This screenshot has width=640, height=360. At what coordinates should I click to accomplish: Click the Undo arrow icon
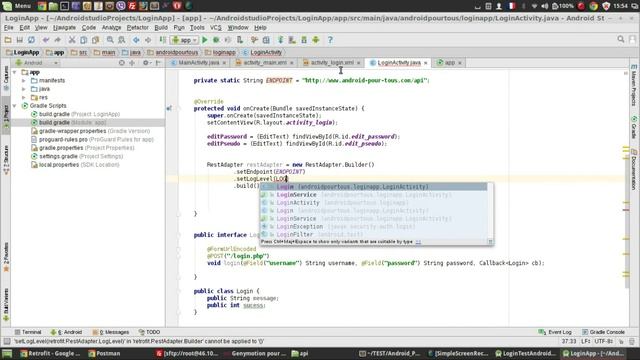point(46,40)
